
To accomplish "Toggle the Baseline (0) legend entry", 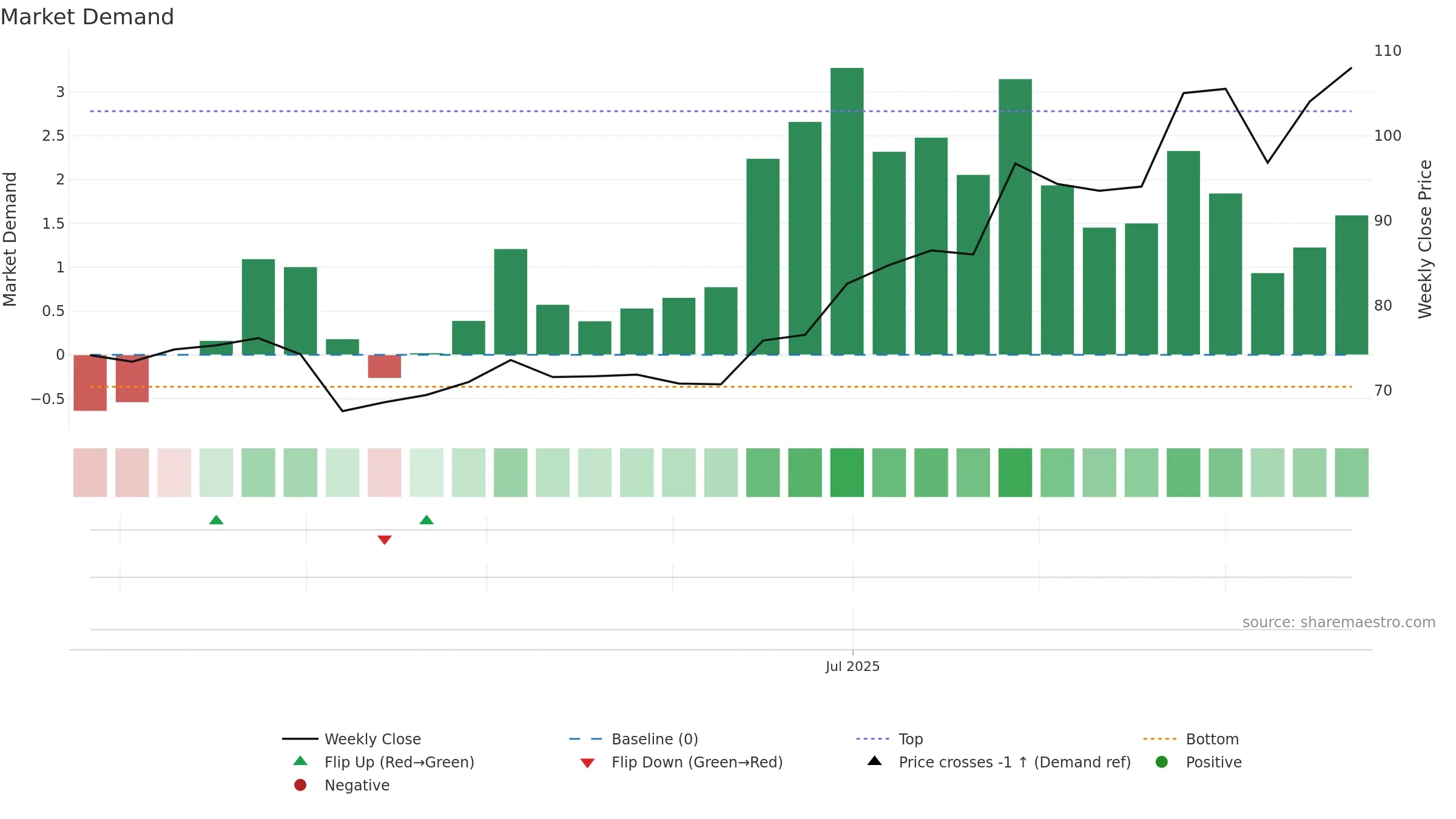I will click(x=633, y=739).
